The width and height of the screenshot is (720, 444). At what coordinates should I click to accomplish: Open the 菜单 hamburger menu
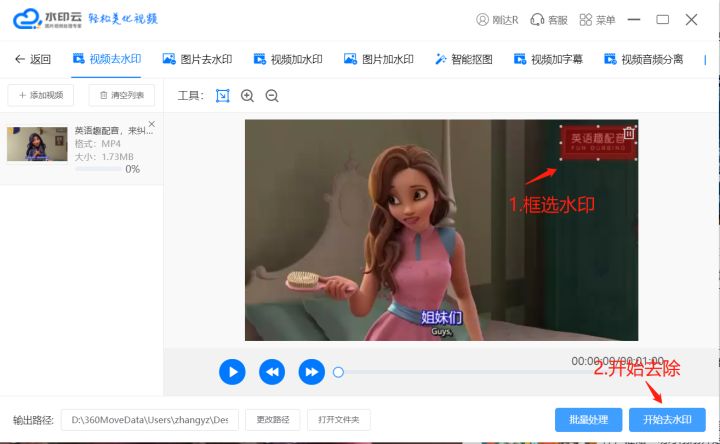(597, 20)
